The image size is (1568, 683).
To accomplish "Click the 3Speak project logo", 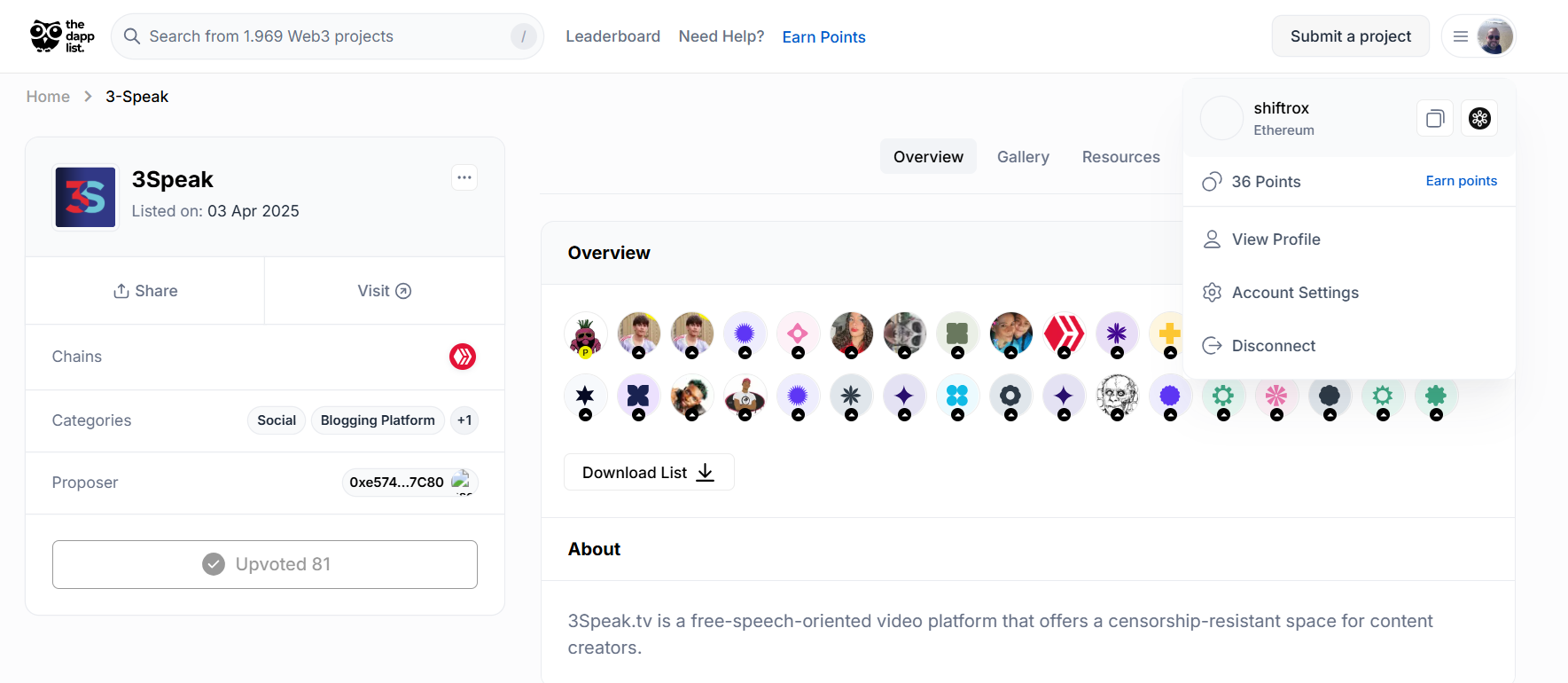I will [85, 197].
